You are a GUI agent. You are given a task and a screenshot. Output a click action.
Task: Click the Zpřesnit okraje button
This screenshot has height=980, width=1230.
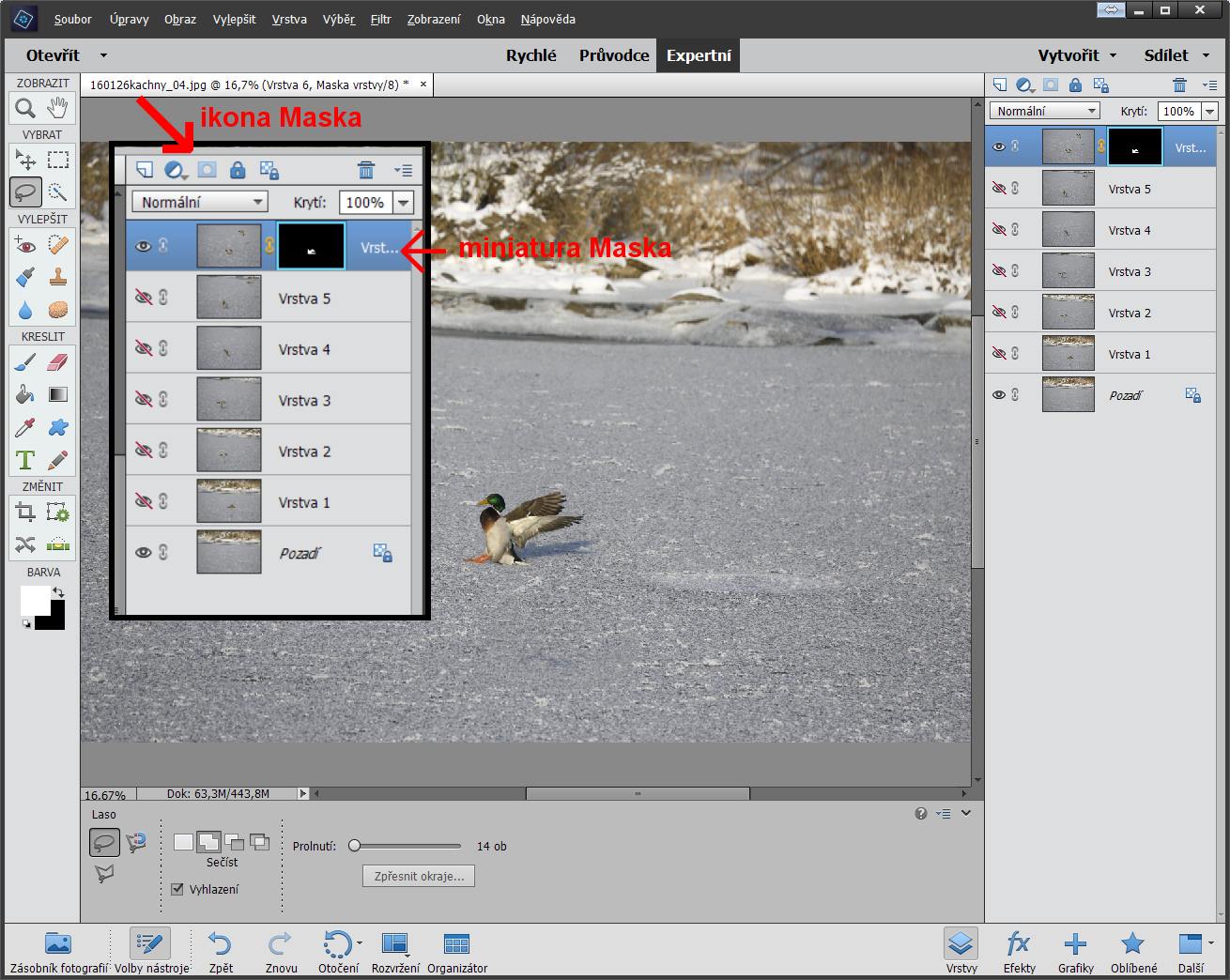tap(419, 876)
